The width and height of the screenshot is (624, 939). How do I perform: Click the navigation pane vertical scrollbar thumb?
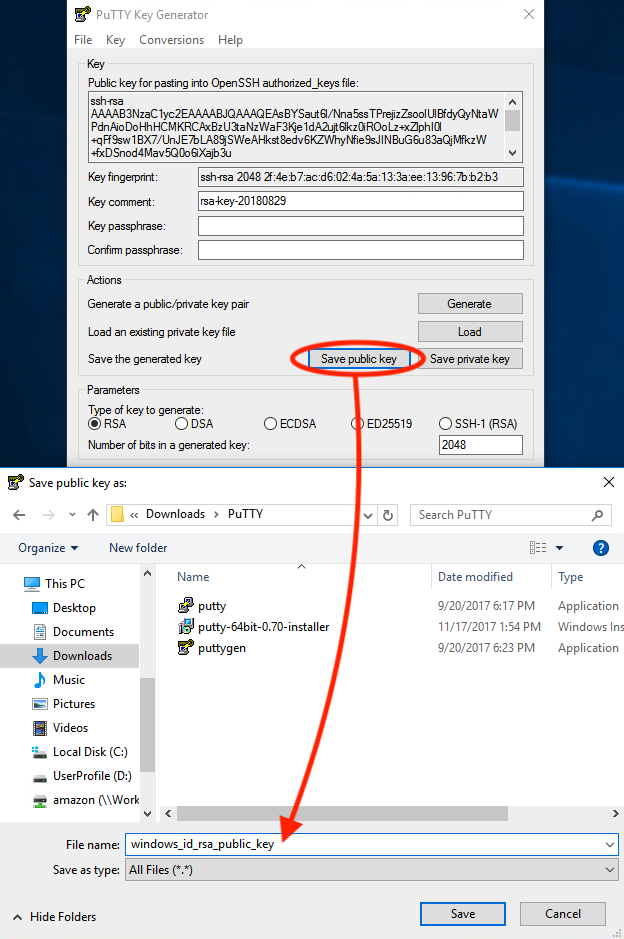point(147,725)
